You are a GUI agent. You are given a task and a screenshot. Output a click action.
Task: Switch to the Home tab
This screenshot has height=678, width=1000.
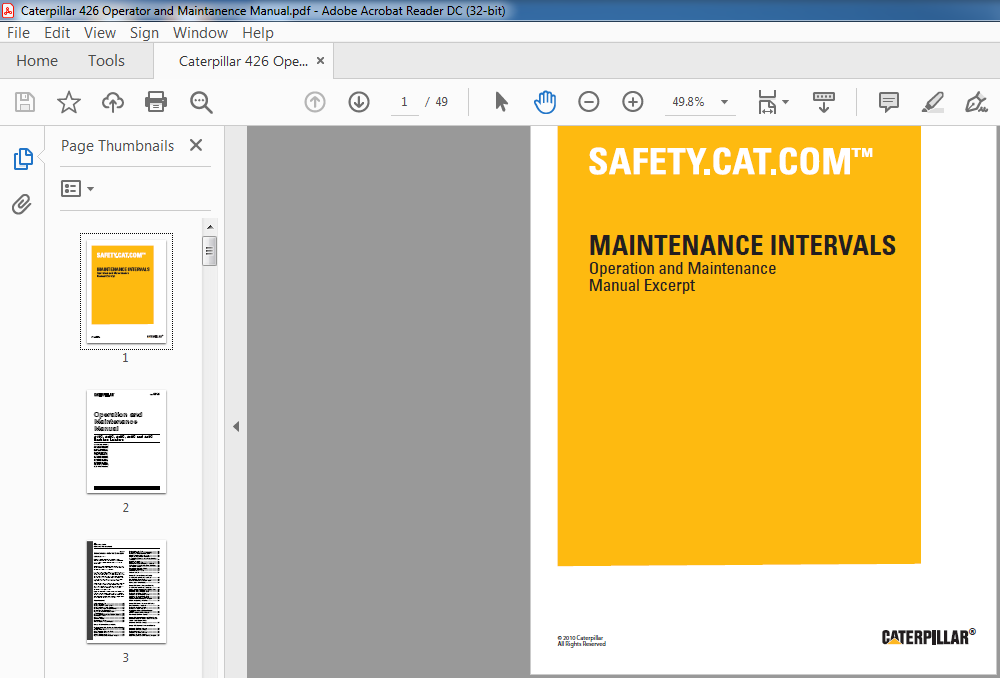[x=37, y=61]
